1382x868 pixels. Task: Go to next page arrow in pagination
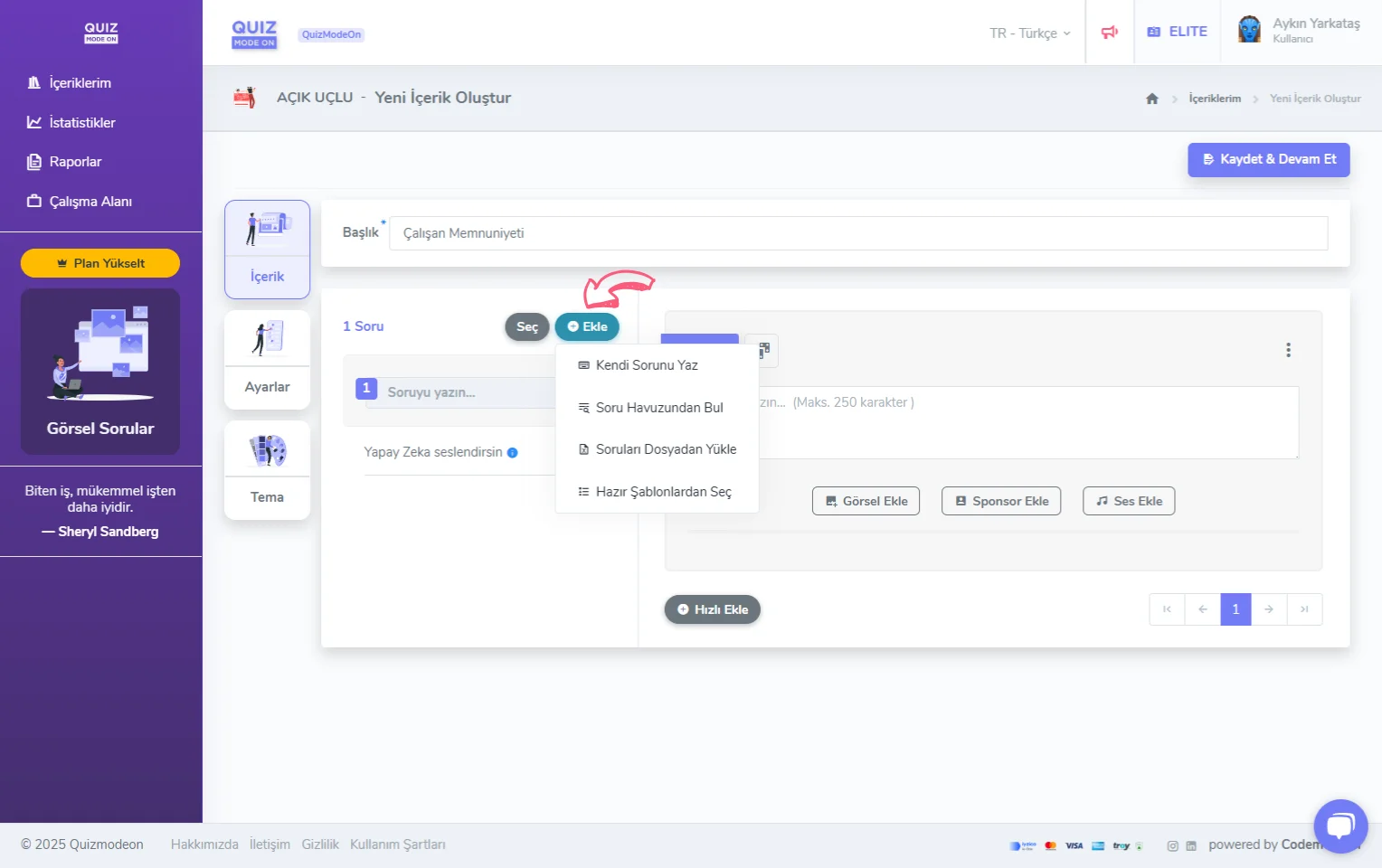[x=1268, y=609]
